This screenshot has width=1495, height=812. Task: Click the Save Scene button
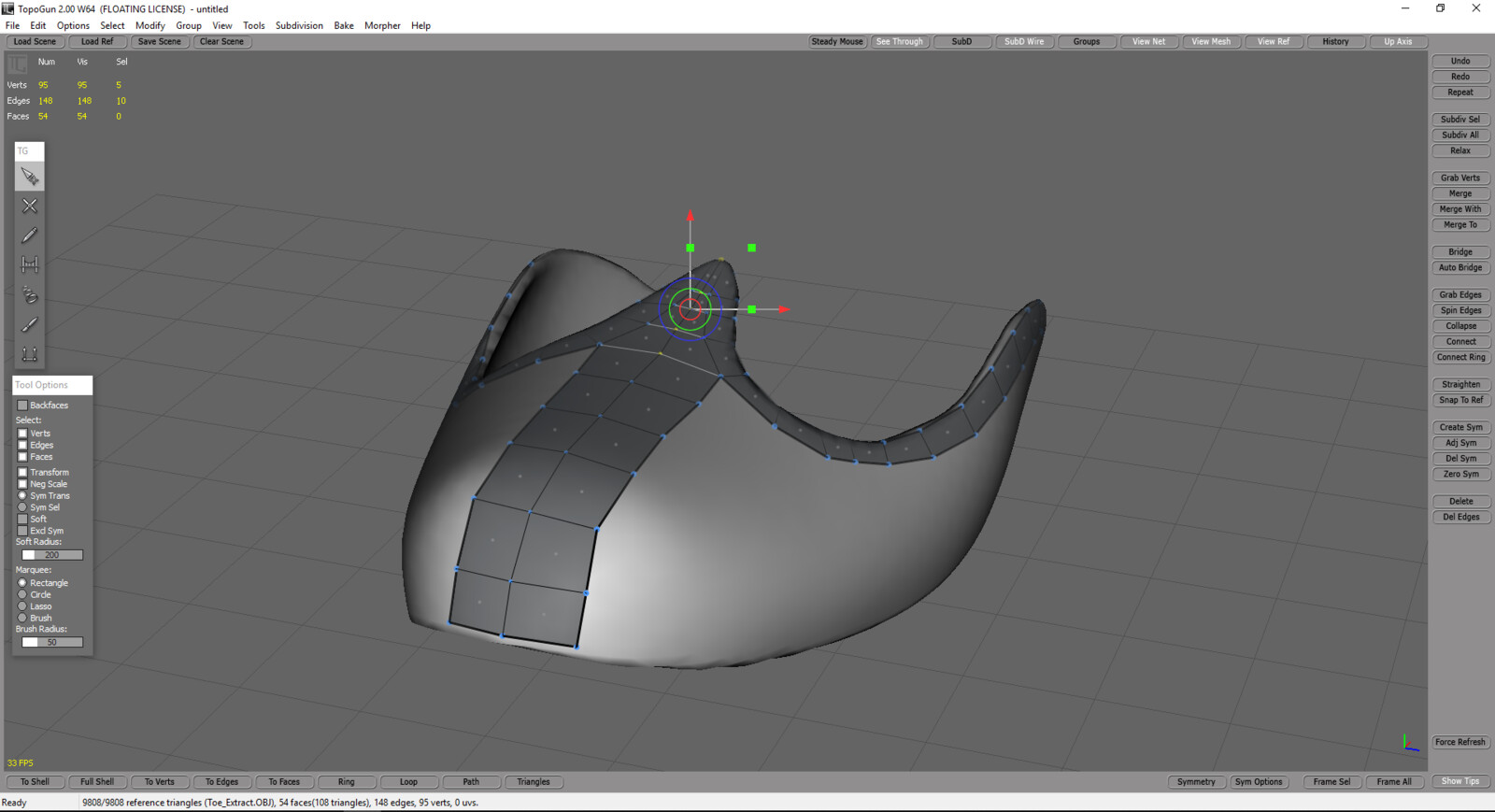[x=160, y=41]
